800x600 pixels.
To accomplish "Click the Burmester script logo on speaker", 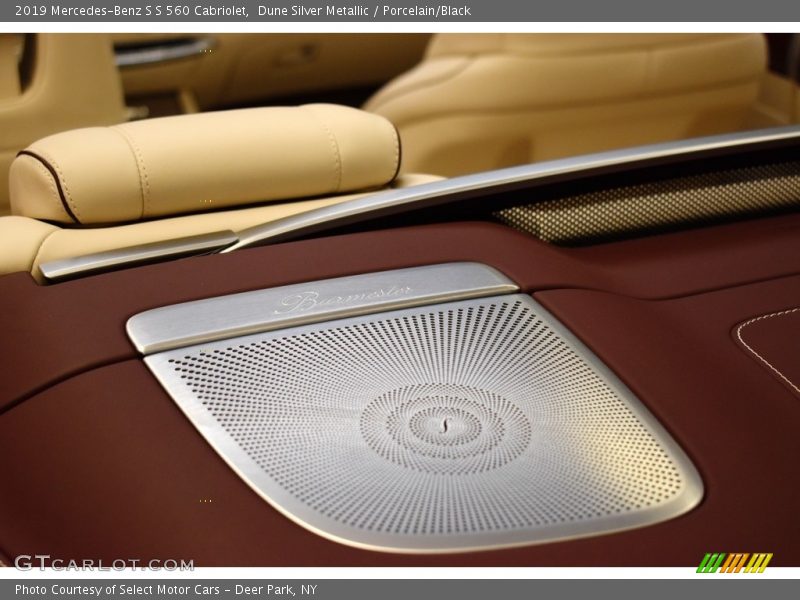I will 343,298.
